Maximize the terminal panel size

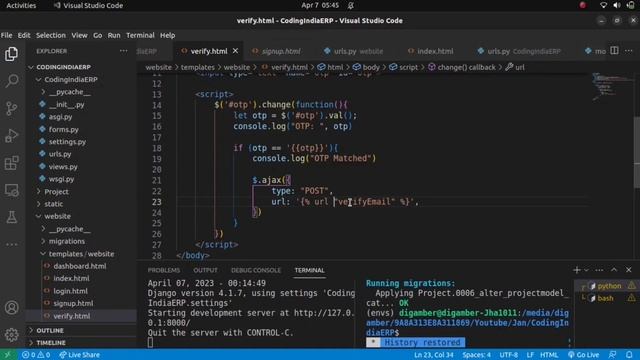[x=614, y=270]
